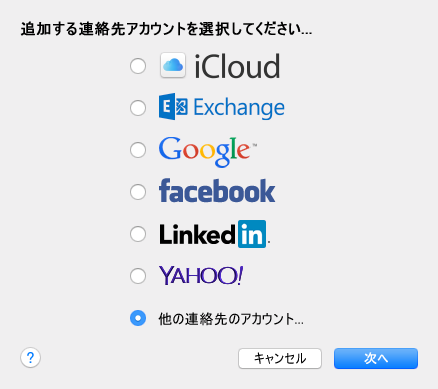Screen dimensions: 438x389
Task: Click the Google logo
Action: click(x=208, y=151)
